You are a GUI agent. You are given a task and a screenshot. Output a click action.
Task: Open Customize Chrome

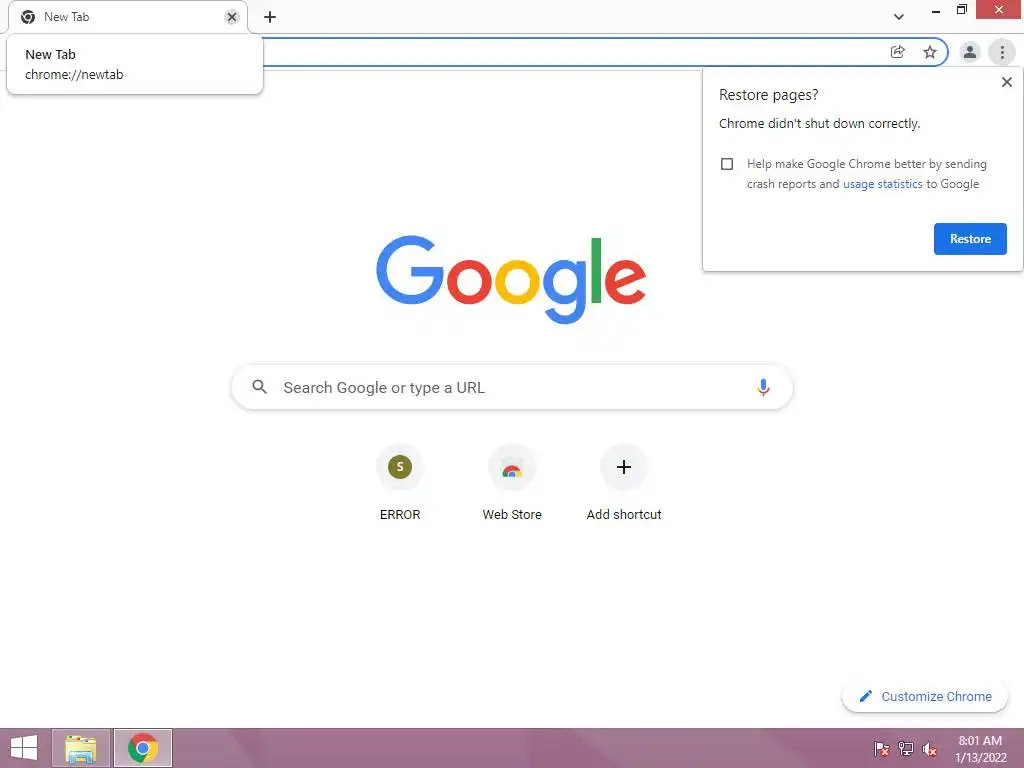coord(925,697)
